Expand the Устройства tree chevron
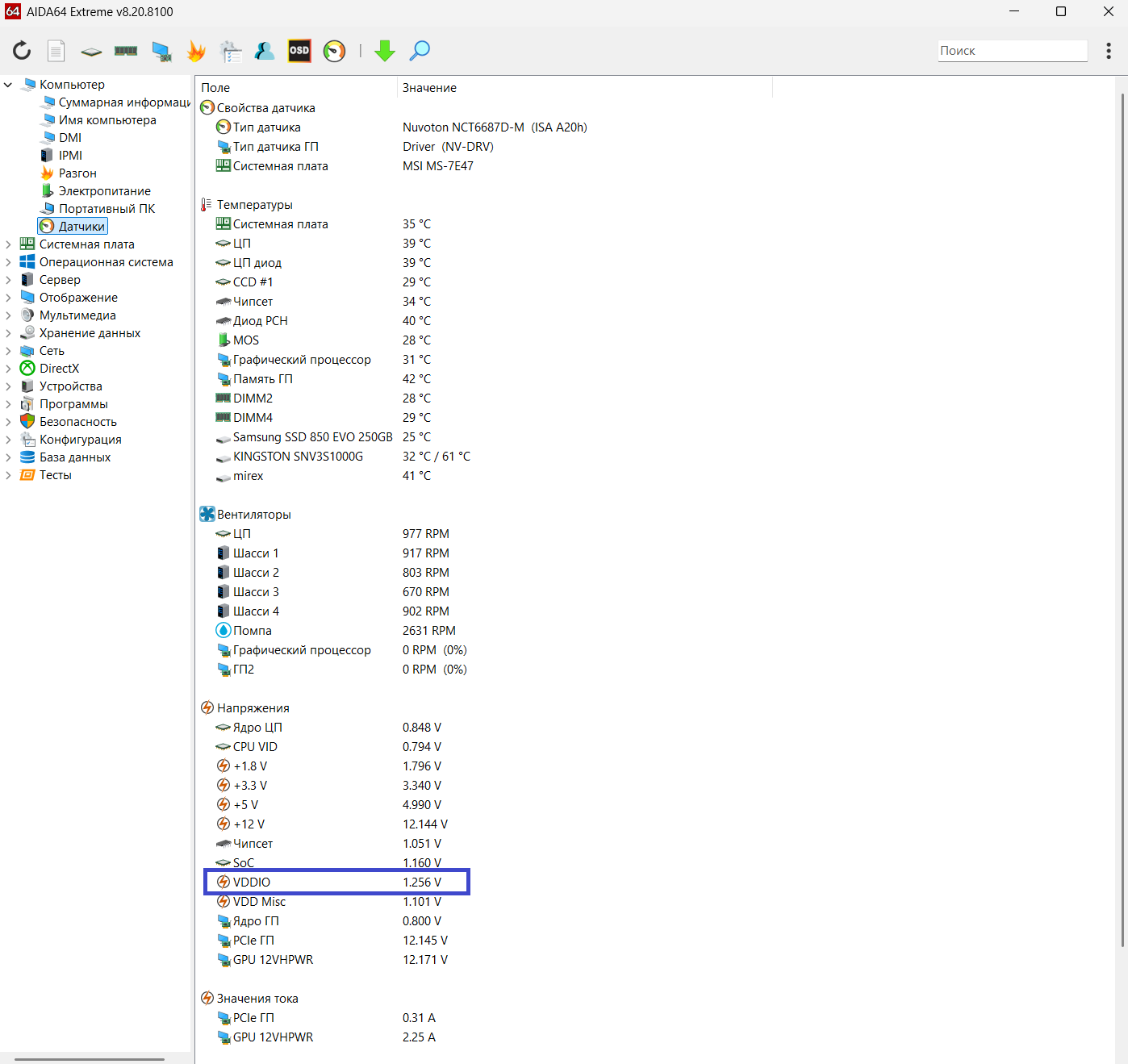Viewport: 1128px width, 1064px height. coord(8,386)
